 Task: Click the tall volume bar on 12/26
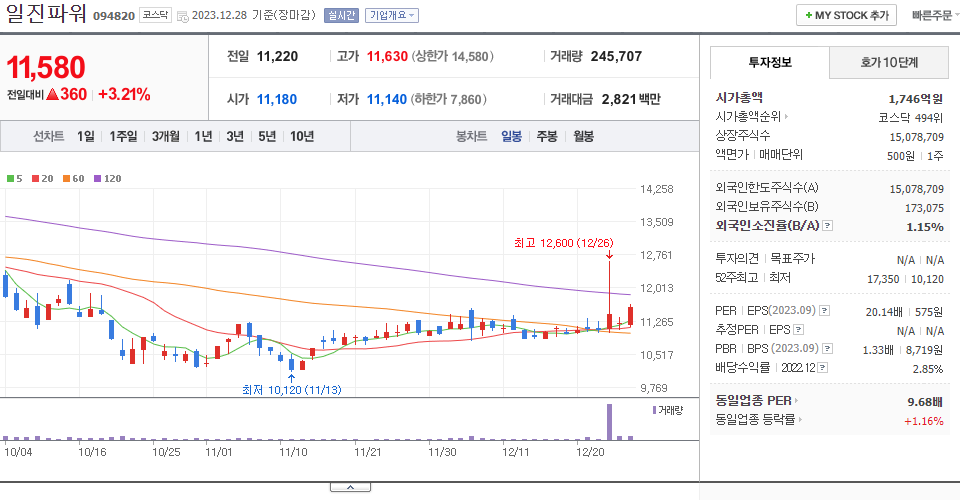pyautogui.click(x=609, y=422)
